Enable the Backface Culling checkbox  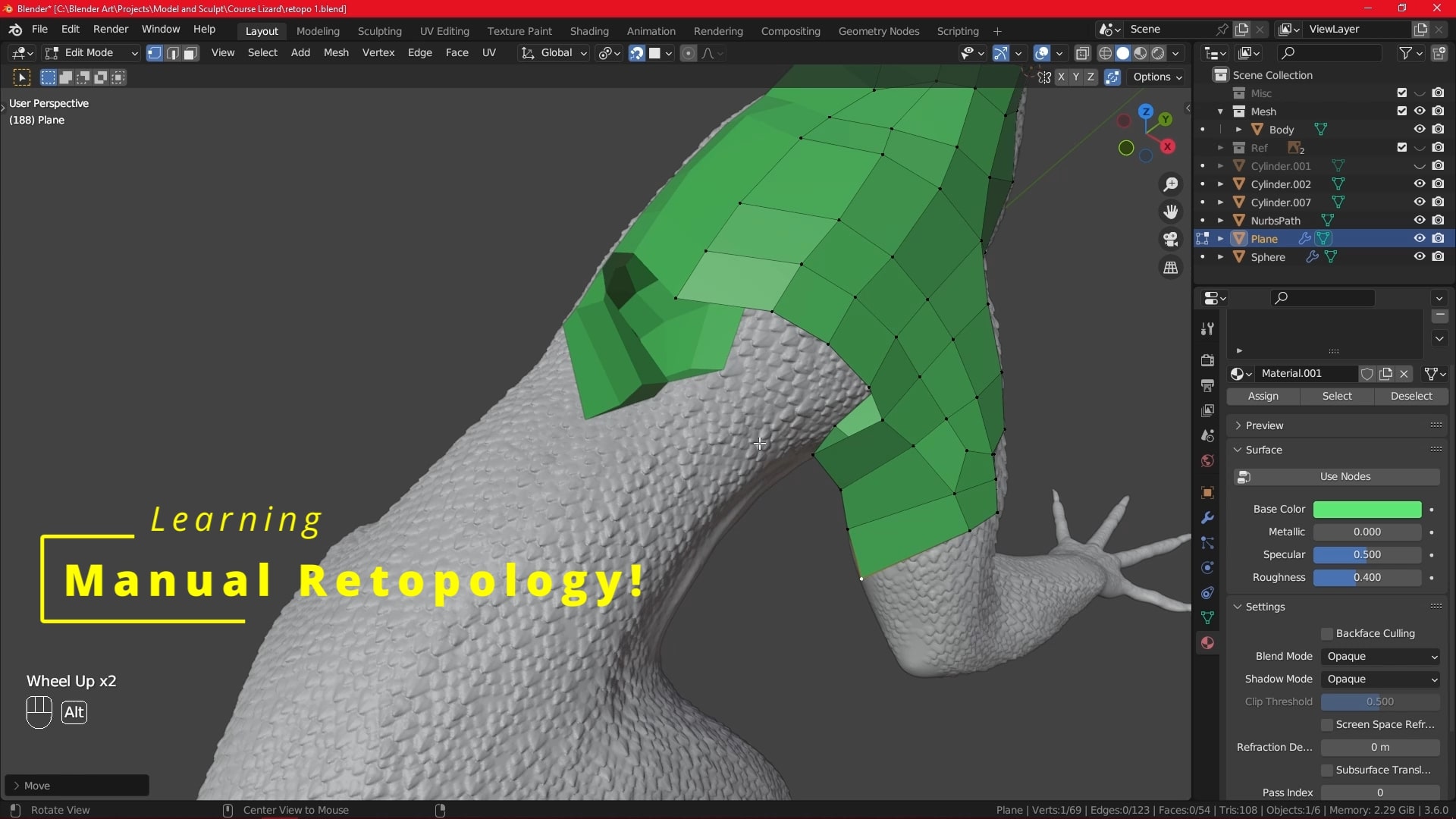(1327, 633)
